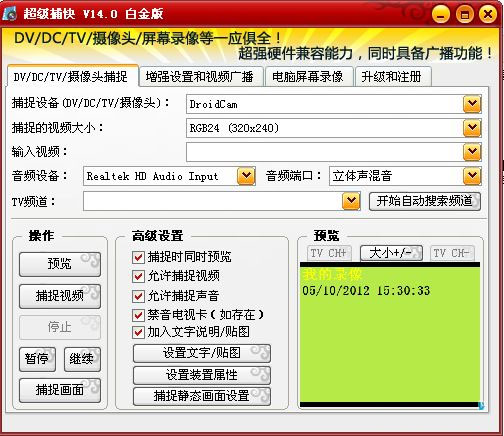Expand the Realtek HD Audio Input dropdown arrow
Screen dimensions: 504x436
[246, 176]
